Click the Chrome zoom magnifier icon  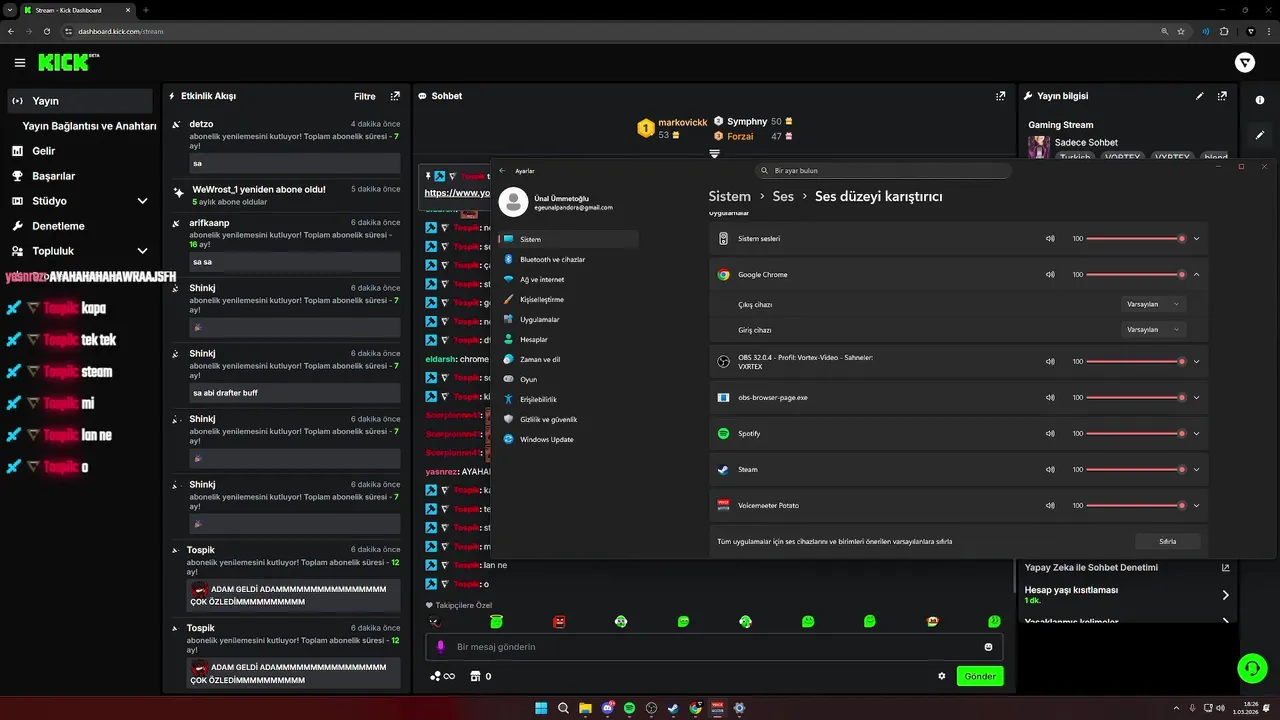click(x=1165, y=31)
